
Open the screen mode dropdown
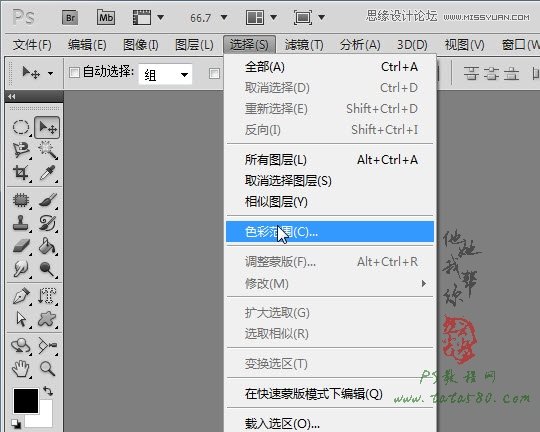click(321, 17)
